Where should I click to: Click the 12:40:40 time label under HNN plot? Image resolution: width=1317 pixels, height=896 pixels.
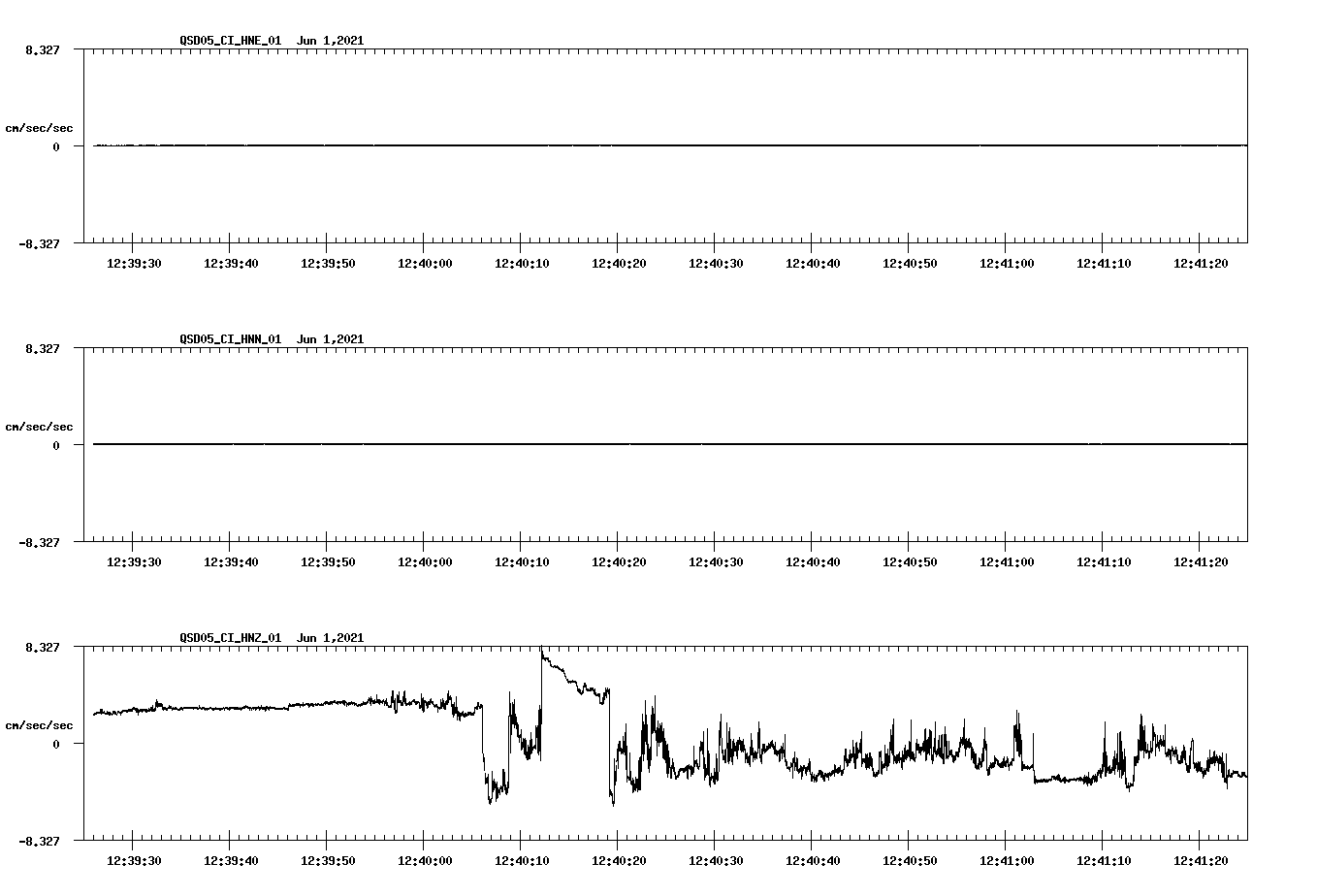pos(813,562)
